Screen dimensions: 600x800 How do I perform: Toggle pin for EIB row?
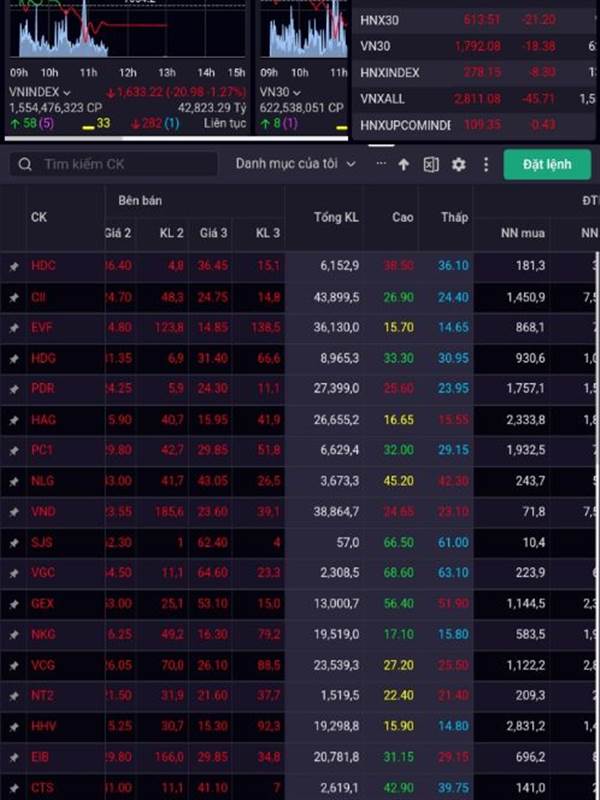(x=14, y=757)
